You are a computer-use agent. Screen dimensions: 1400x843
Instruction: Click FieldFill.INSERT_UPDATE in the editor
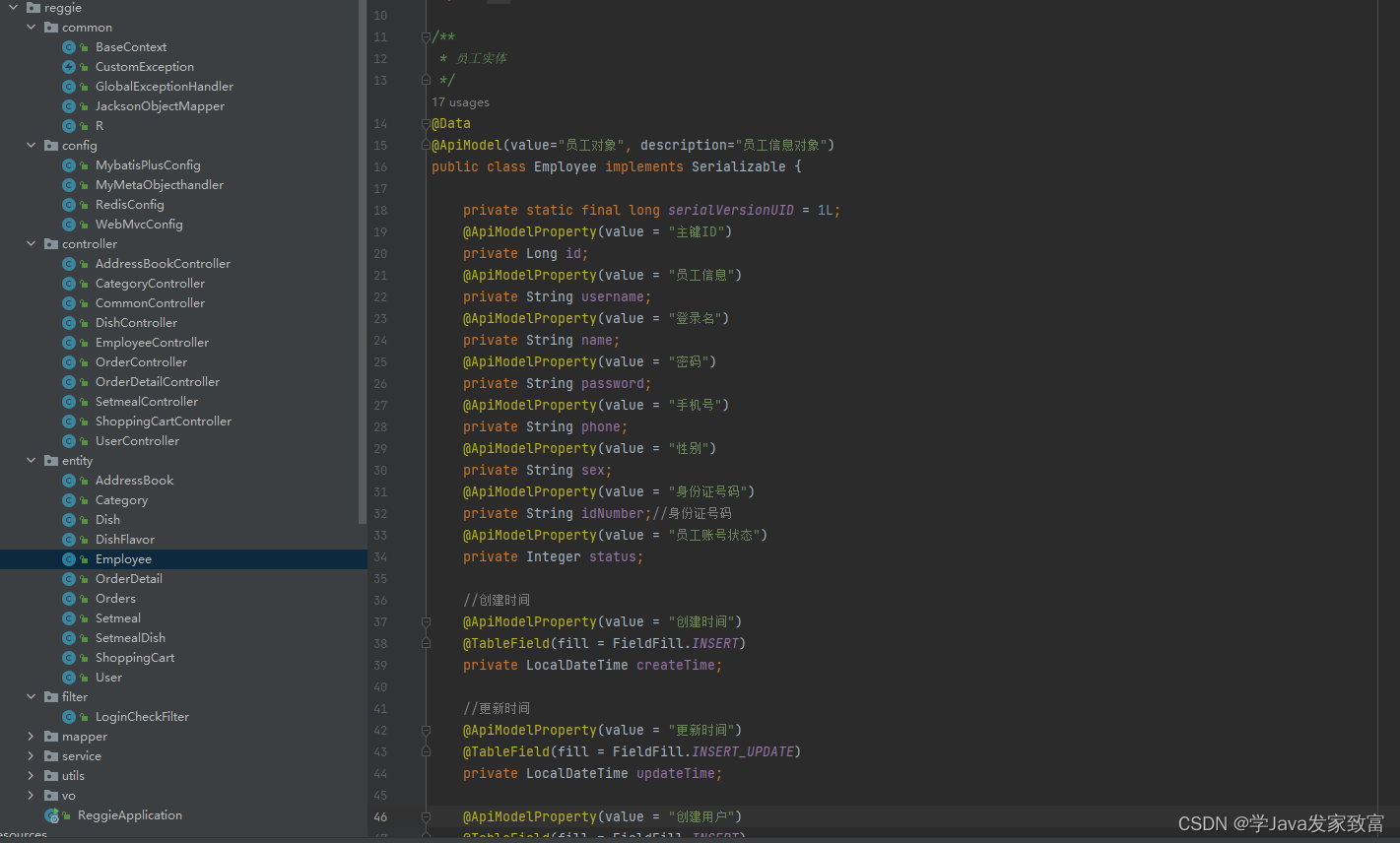[703, 752]
